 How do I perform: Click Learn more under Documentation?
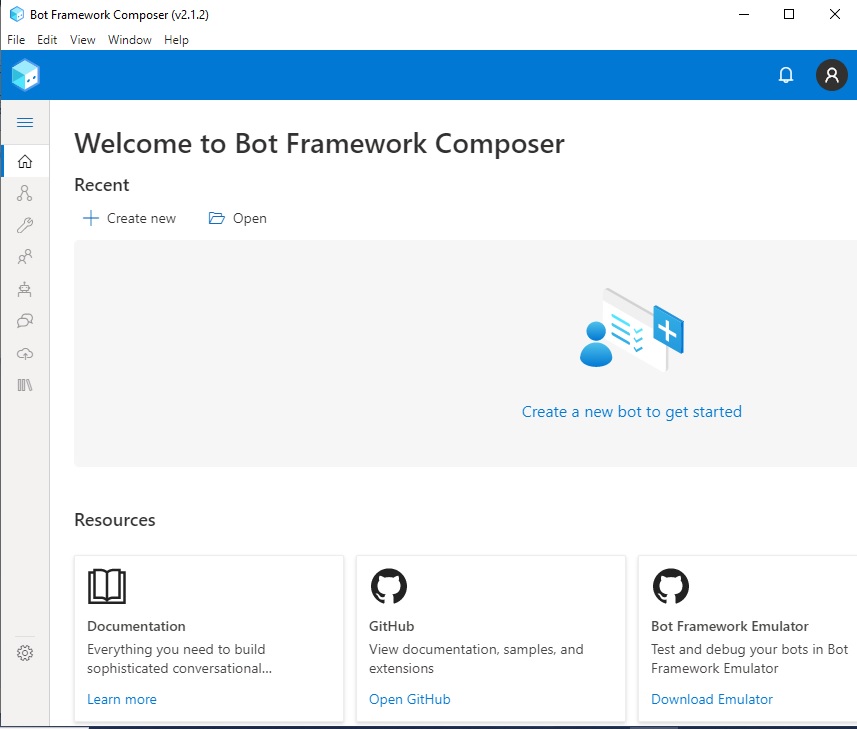coord(122,699)
